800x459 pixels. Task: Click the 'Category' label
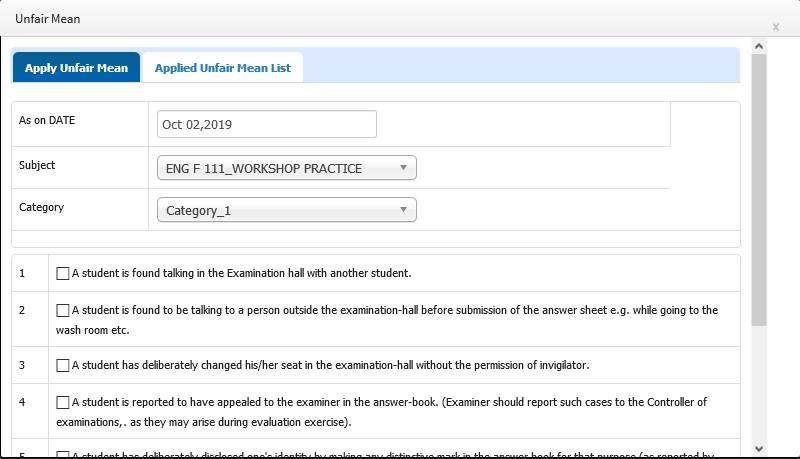41,207
